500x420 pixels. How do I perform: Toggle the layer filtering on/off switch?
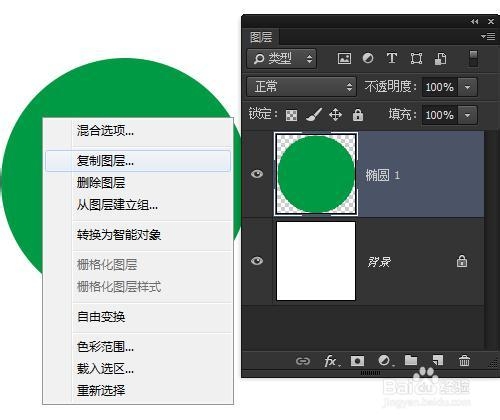pyautogui.click(x=473, y=58)
